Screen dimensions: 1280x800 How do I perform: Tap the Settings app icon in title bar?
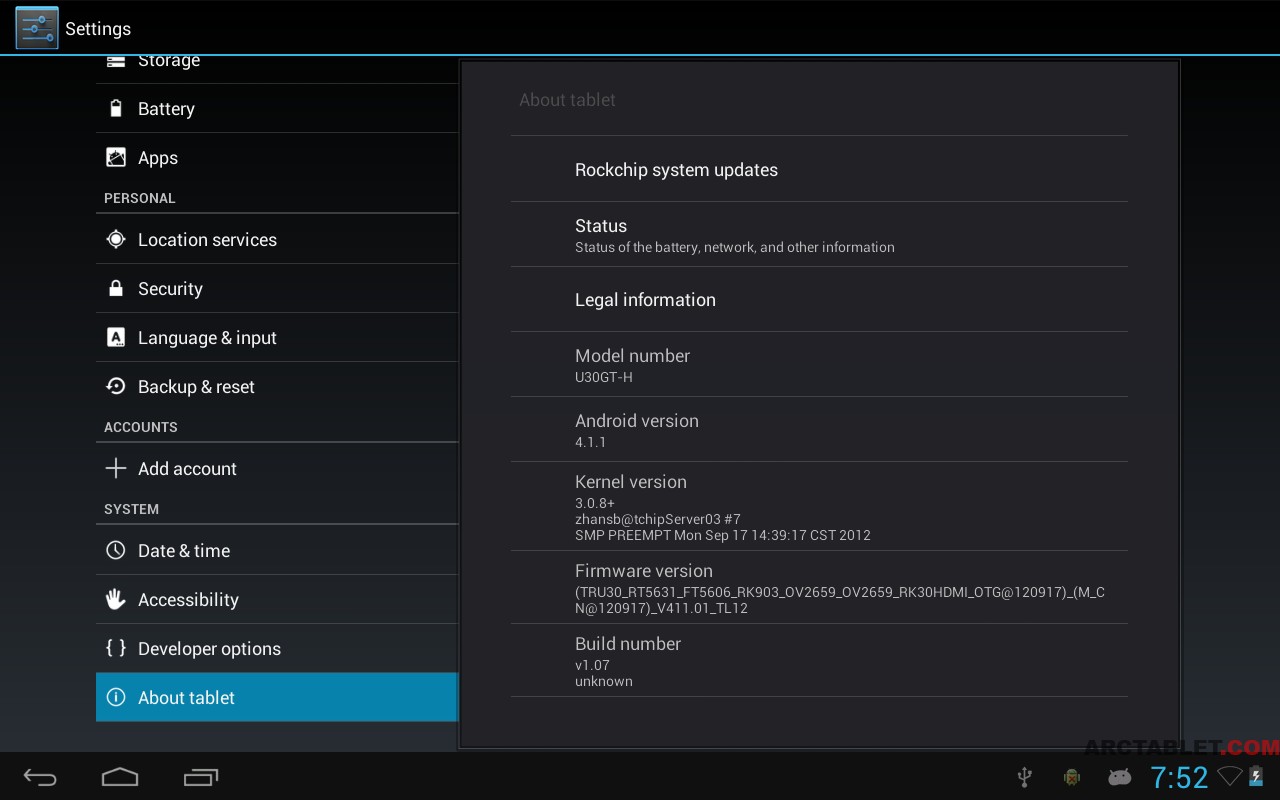36,27
